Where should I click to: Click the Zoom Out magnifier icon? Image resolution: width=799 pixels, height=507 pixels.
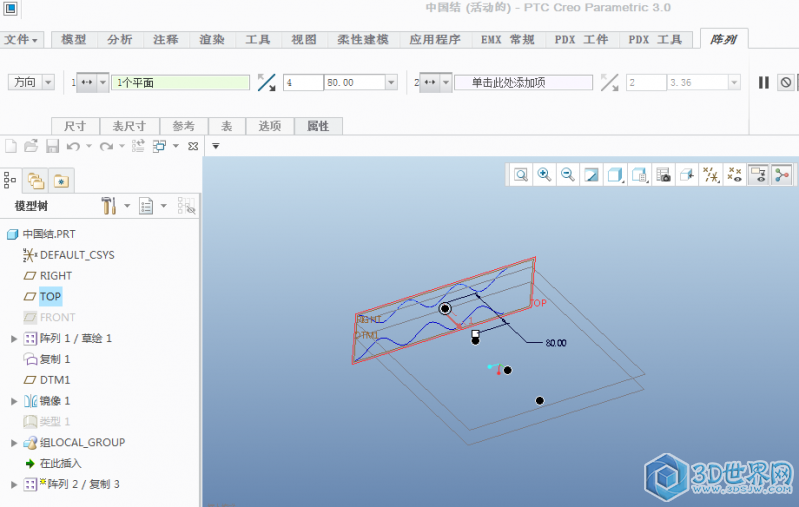tap(568, 175)
